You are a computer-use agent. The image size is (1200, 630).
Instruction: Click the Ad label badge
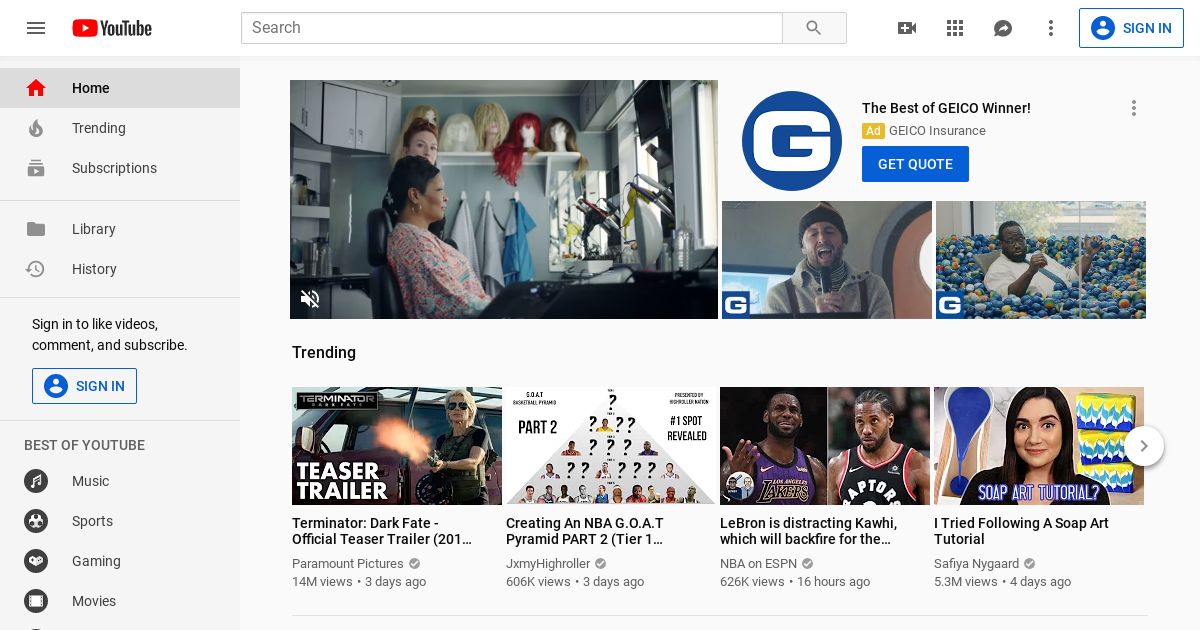(x=873, y=131)
